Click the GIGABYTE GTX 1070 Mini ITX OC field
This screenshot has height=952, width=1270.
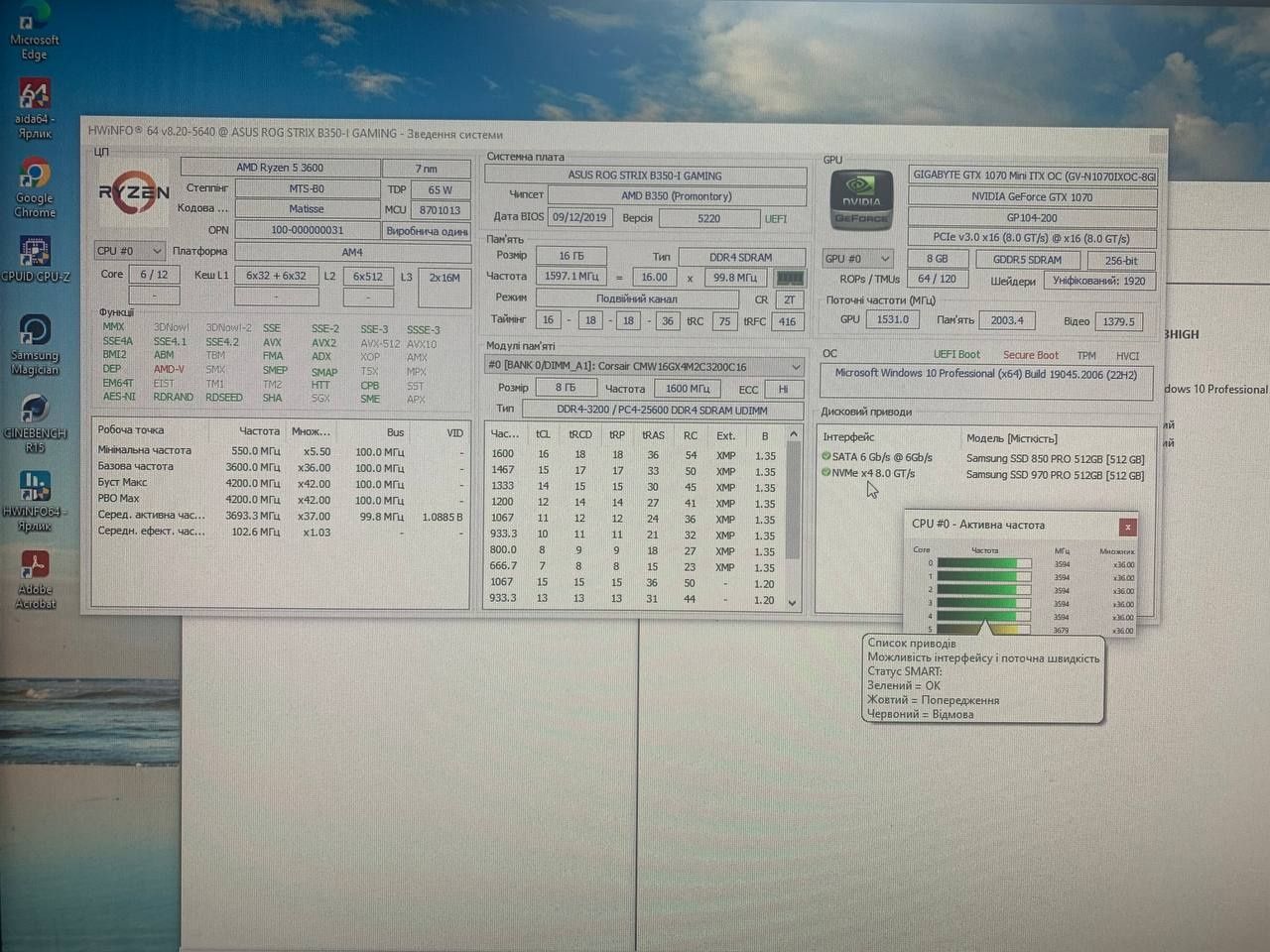pyautogui.click(x=1033, y=176)
